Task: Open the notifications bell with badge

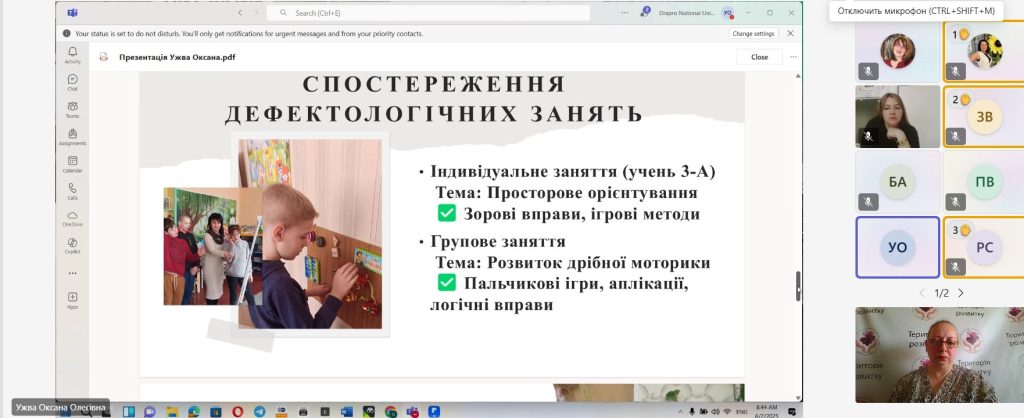Action: pyautogui.click(x=645, y=12)
